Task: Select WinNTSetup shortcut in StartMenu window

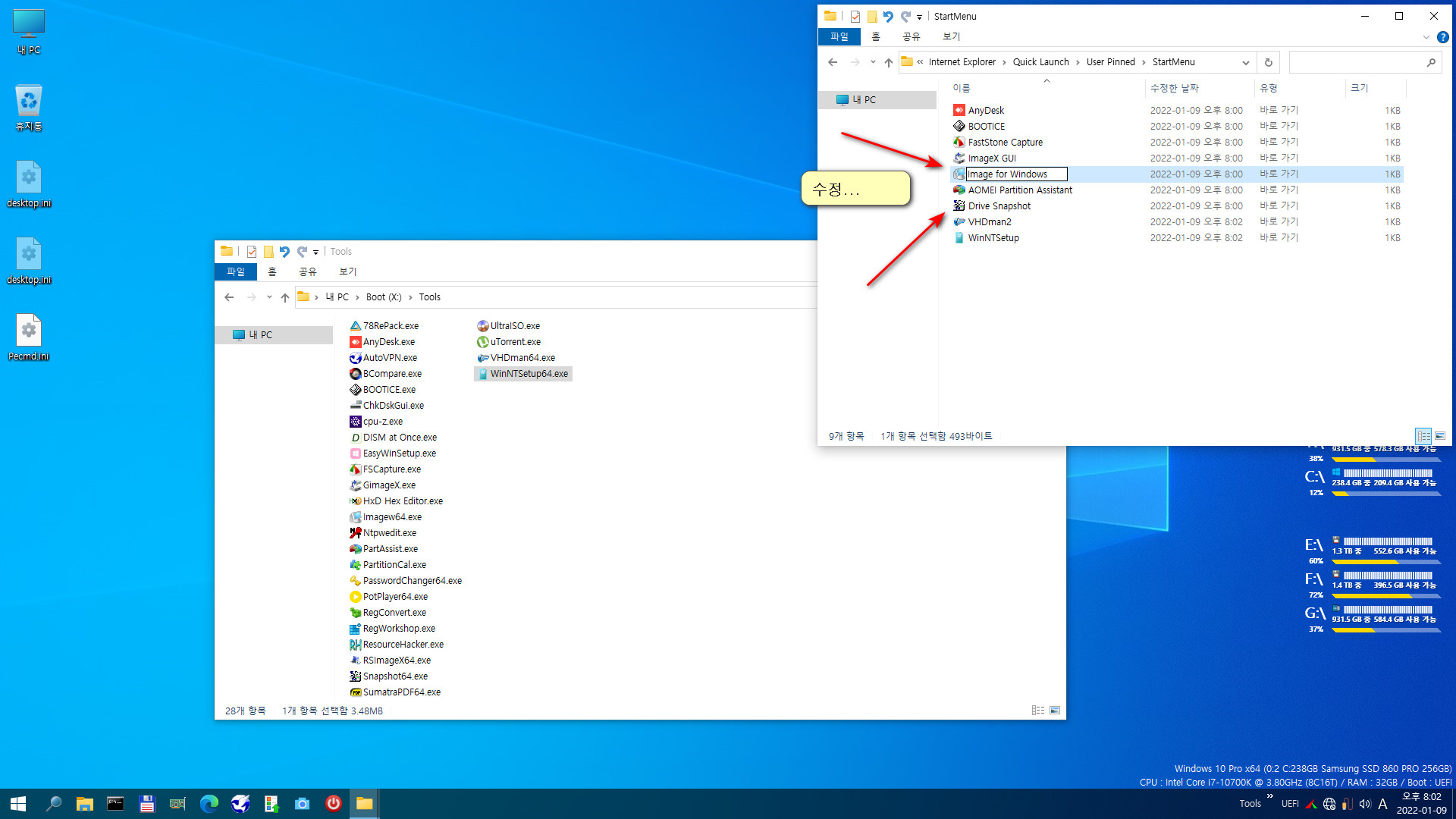Action: 993,237
